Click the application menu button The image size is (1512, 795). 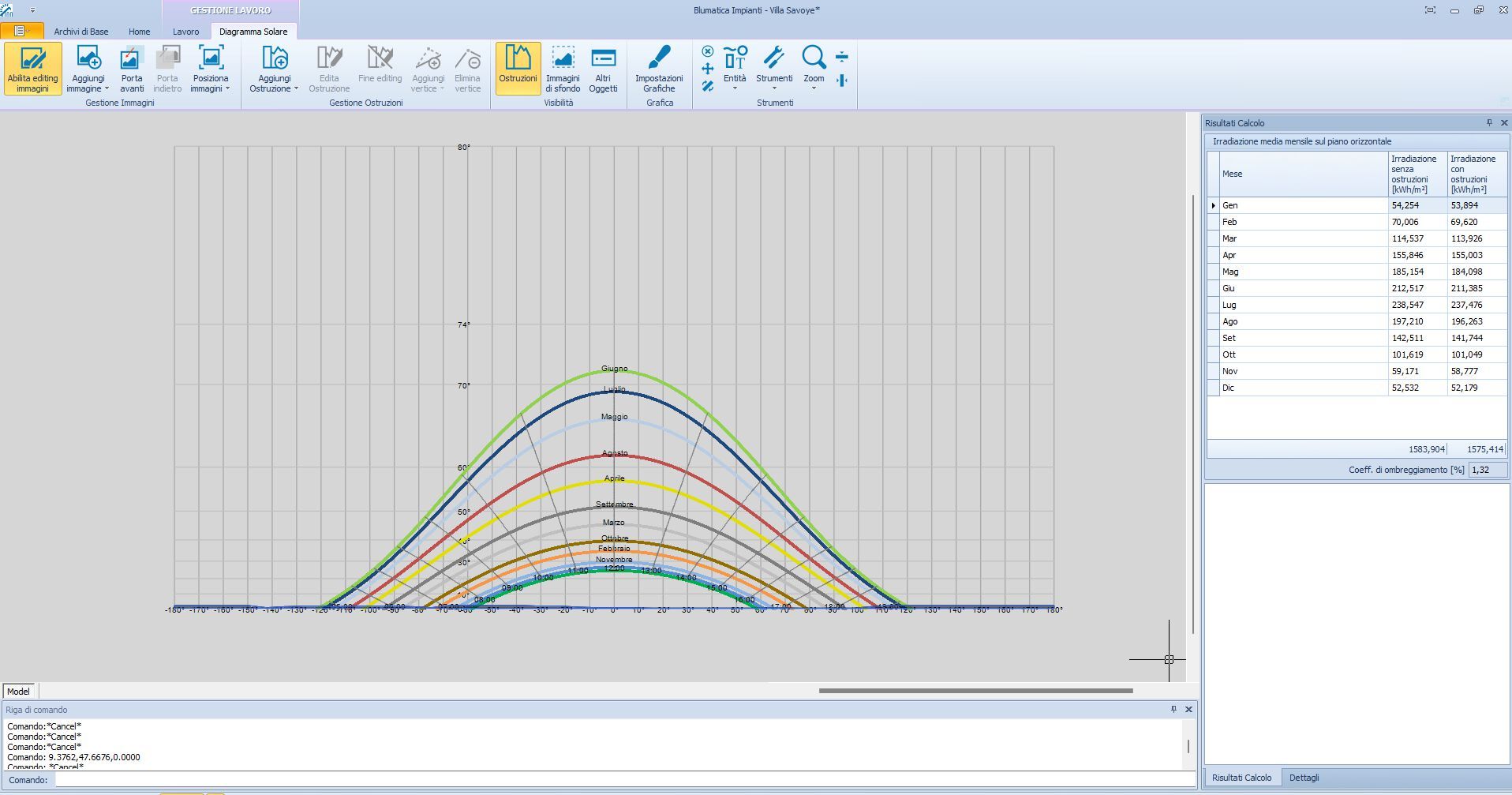tap(21, 31)
